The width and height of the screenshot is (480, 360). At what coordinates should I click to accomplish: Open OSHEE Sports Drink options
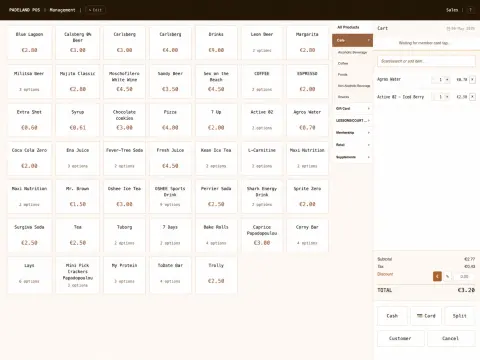(x=170, y=197)
